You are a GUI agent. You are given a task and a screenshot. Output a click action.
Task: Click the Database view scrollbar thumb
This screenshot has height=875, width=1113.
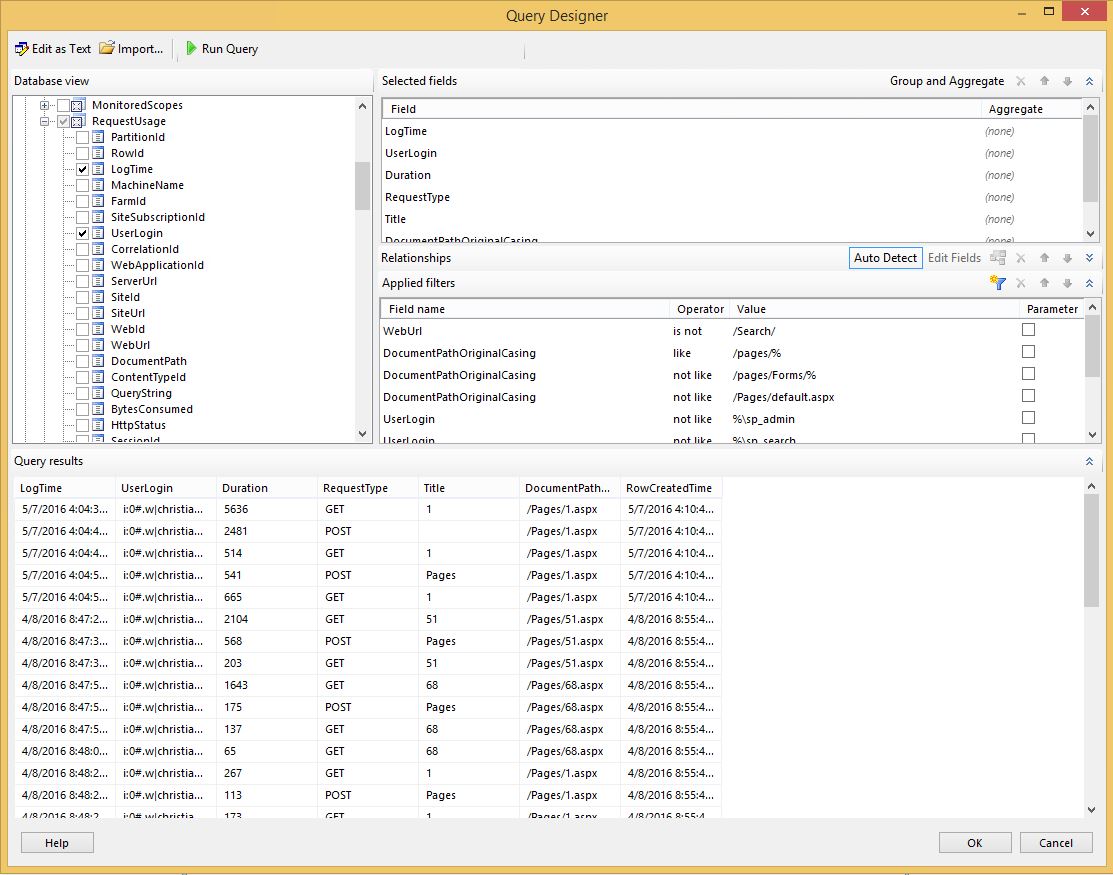[x=362, y=186]
